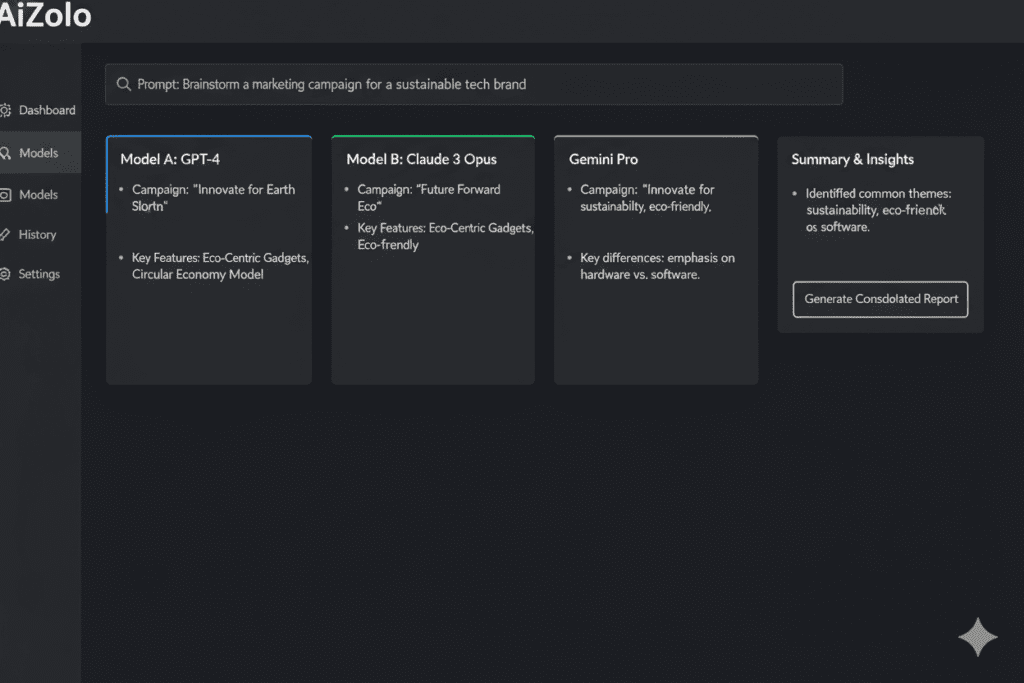Click the Settings gear icon

coord(5,274)
